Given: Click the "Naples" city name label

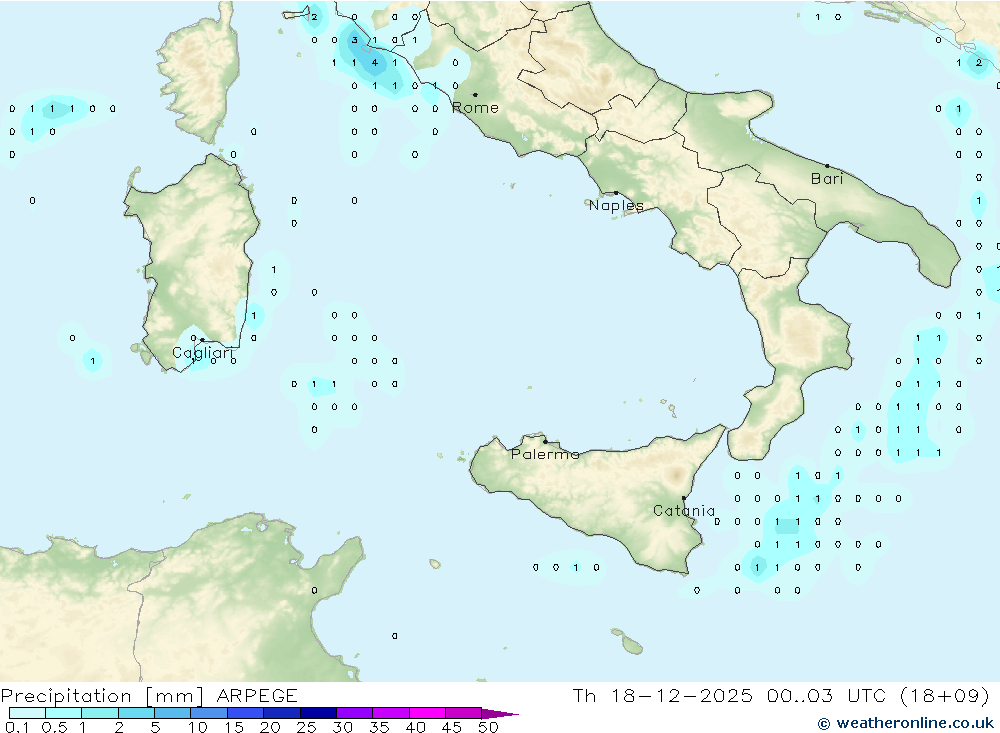Looking at the screenshot, I should click(616, 206).
